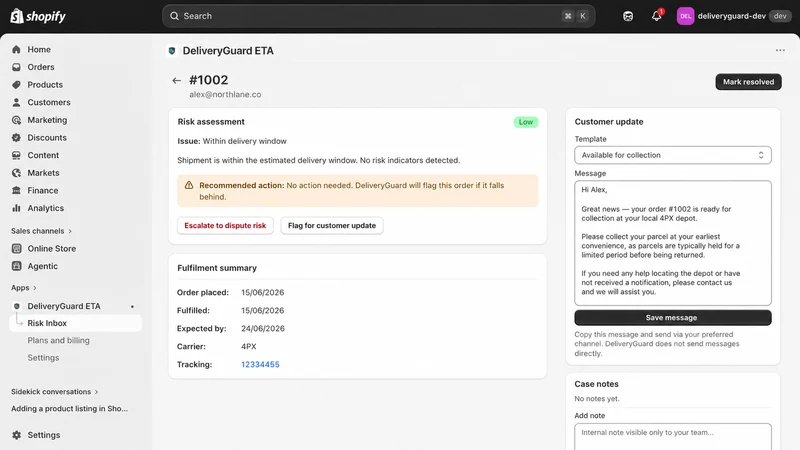800x450 pixels.
Task: Click Mark resolved button
Action: (748, 82)
